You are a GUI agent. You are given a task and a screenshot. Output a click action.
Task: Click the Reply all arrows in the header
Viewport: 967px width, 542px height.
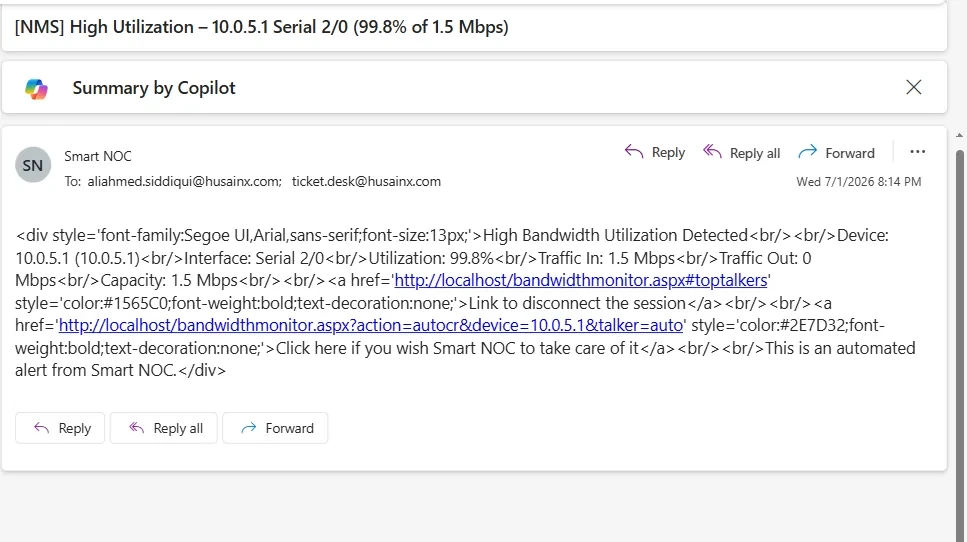[x=712, y=151]
